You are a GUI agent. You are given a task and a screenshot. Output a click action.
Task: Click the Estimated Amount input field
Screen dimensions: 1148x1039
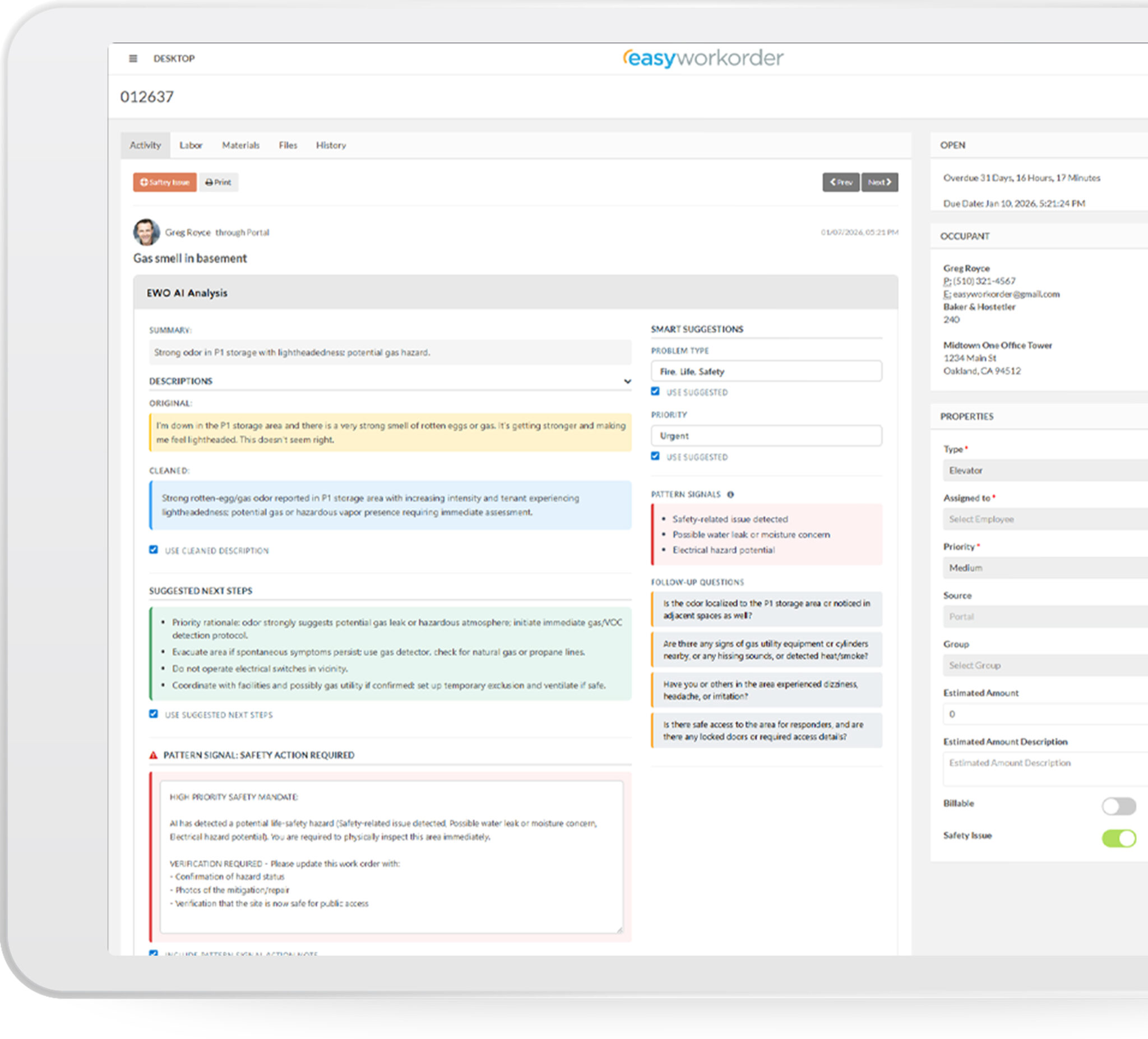[1045, 715]
